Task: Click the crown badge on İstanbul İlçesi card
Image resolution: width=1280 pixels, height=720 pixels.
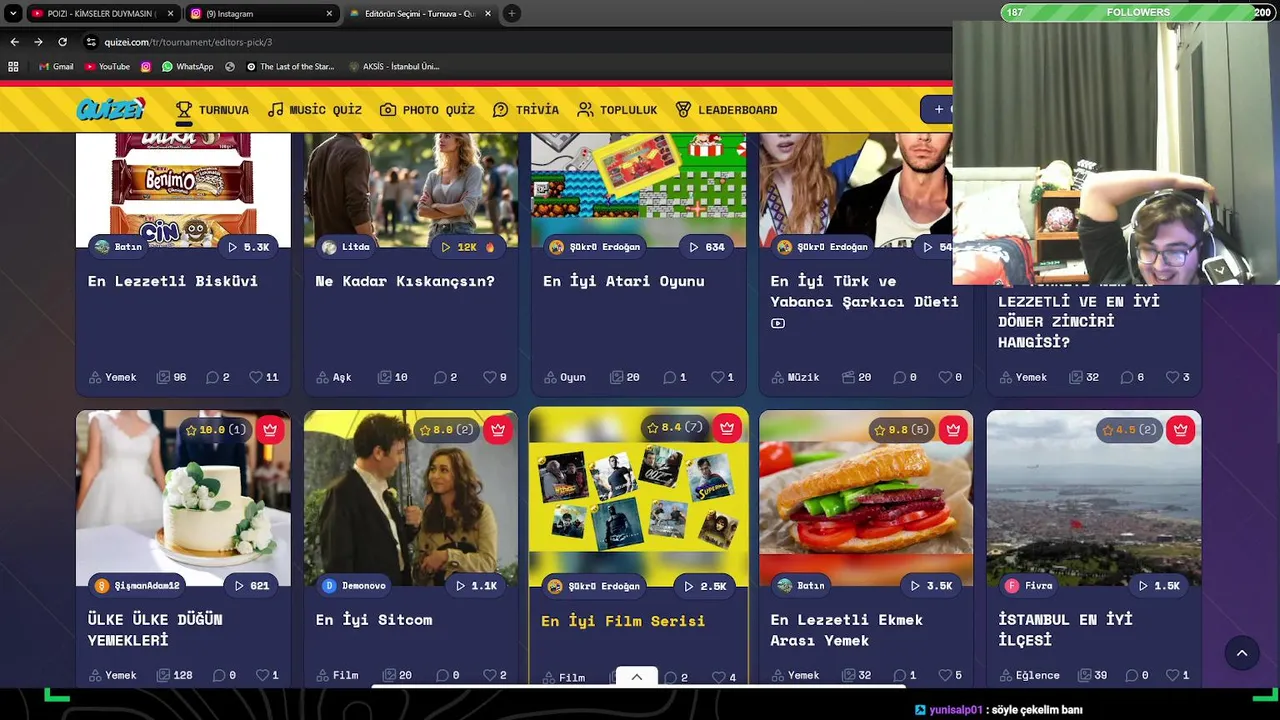Action: [1180, 430]
